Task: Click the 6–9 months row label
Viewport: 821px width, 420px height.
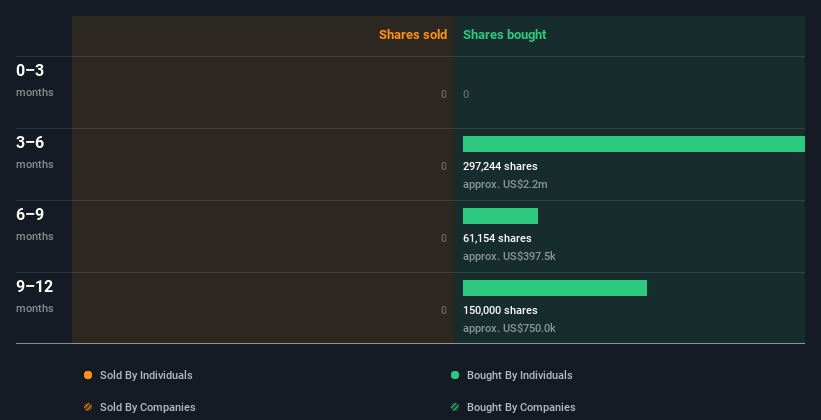Action: [x=35, y=224]
